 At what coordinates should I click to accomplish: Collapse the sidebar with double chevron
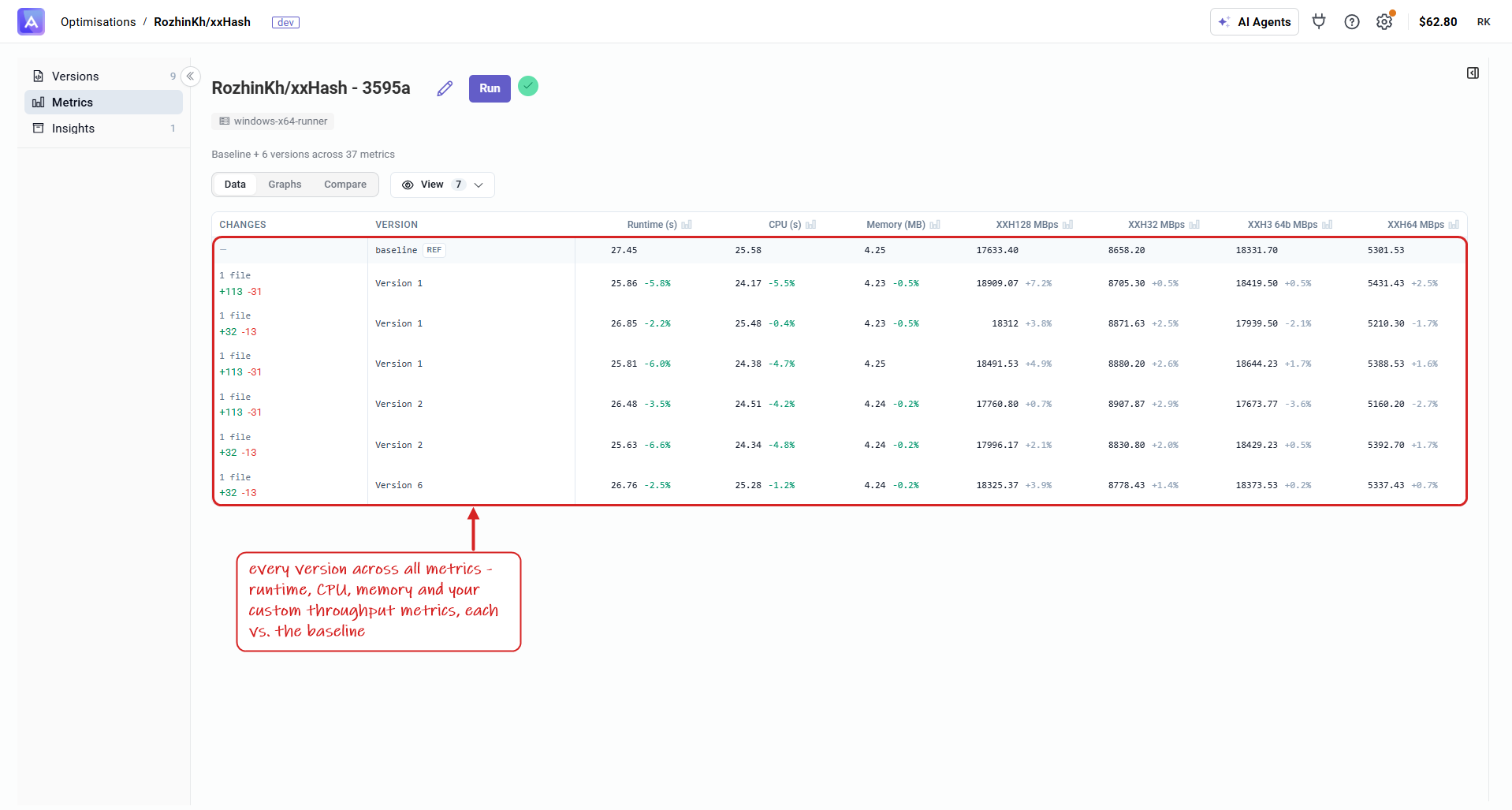pos(190,77)
